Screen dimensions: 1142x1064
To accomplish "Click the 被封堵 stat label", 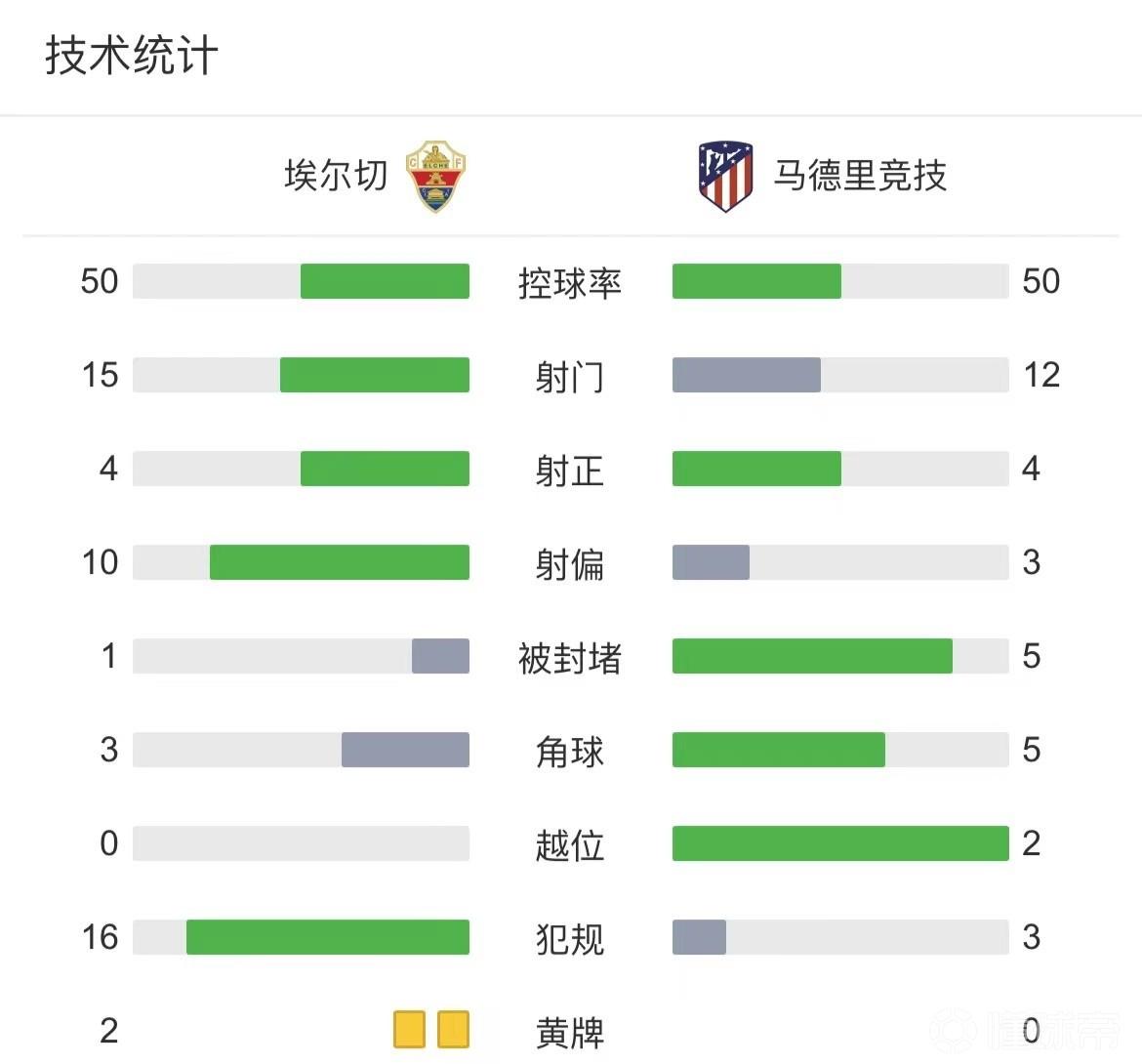I will tap(570, 658).
